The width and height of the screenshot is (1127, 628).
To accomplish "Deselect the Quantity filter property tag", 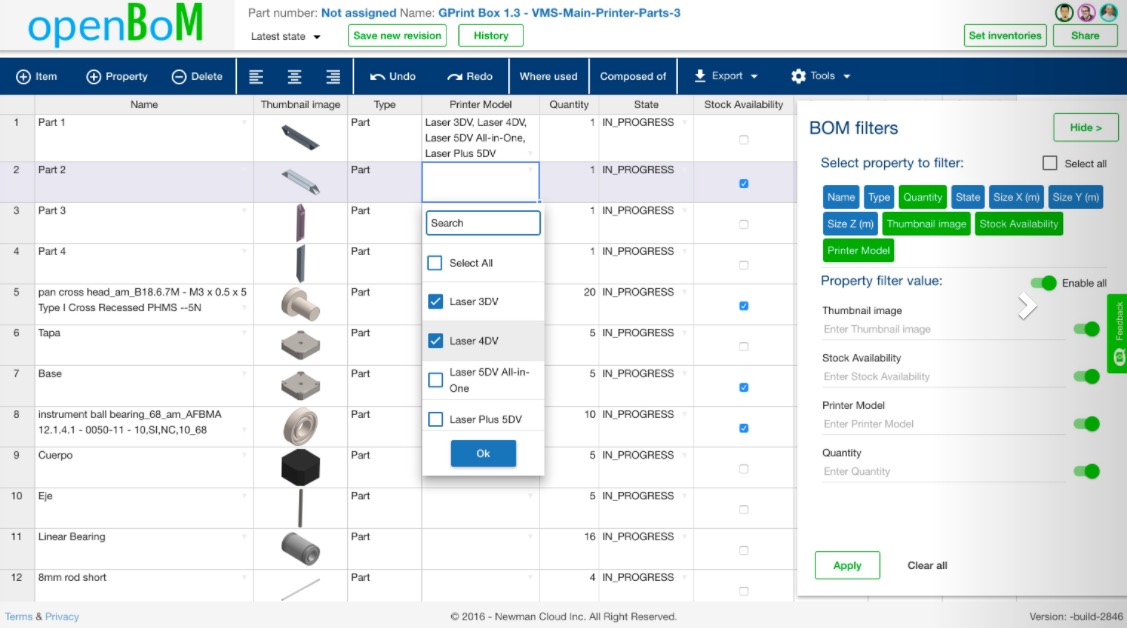I will tap(922, 197).
